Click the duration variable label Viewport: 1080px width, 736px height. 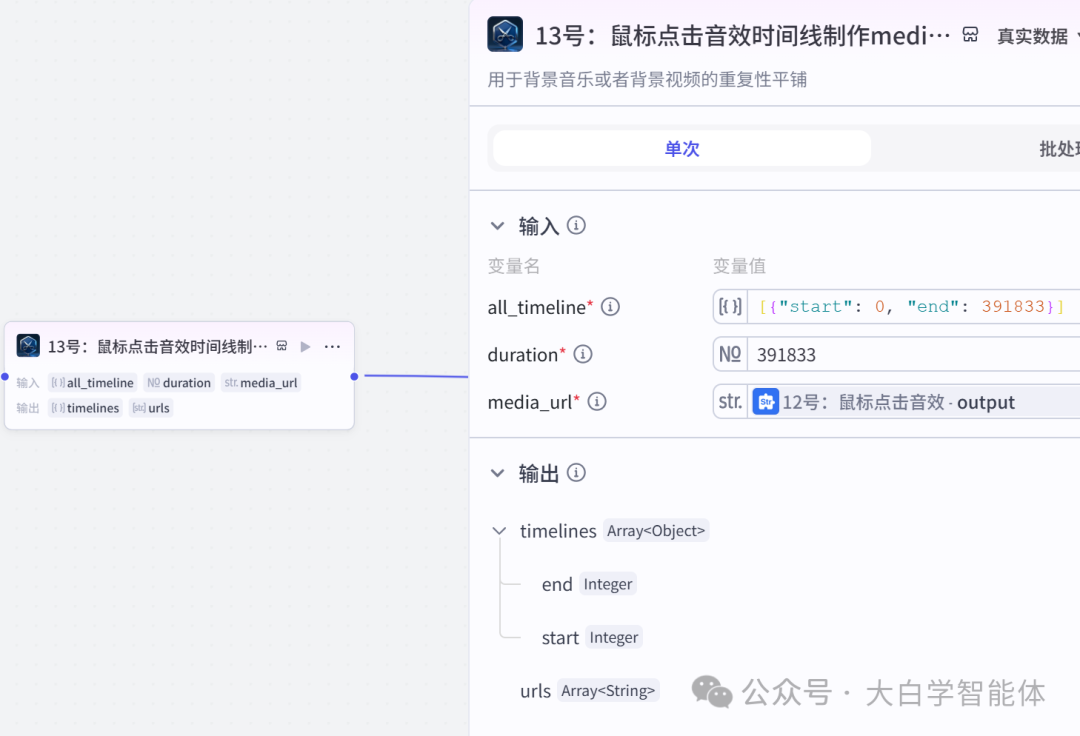(x=523, y=355)
